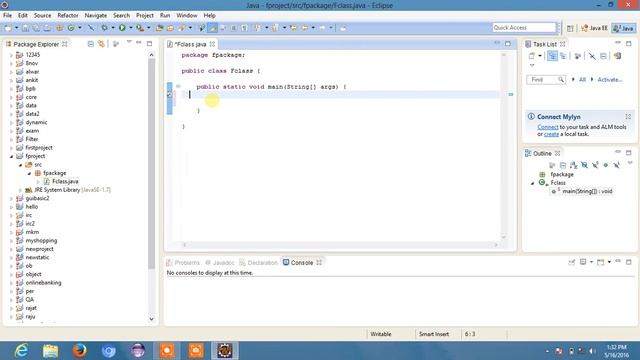640x360 pixels.
Task: Open Package Explorer view menu triangle
Action: [x=129, y=42]
